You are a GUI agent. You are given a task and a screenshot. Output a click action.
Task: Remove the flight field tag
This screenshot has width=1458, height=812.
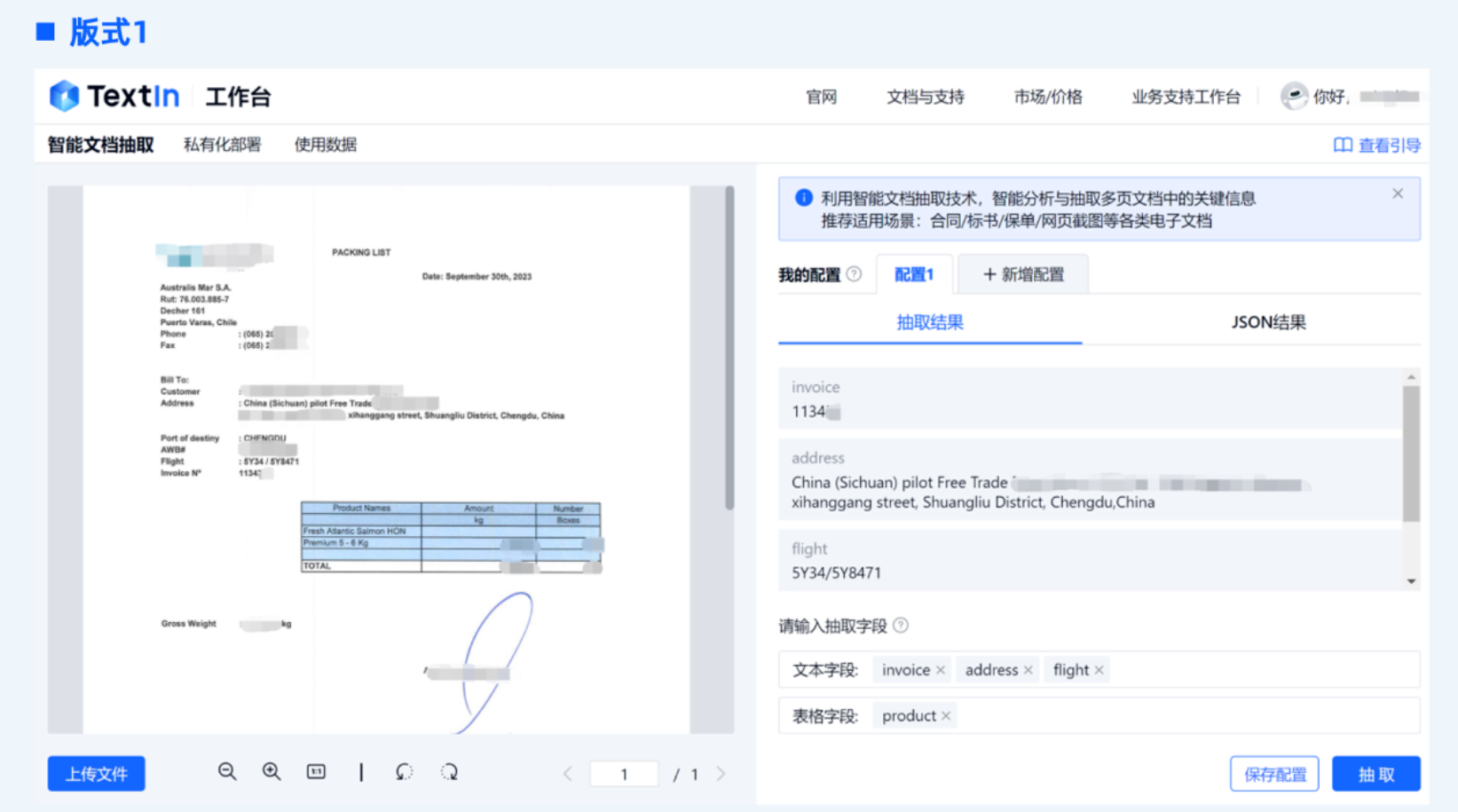(1099, 670)
